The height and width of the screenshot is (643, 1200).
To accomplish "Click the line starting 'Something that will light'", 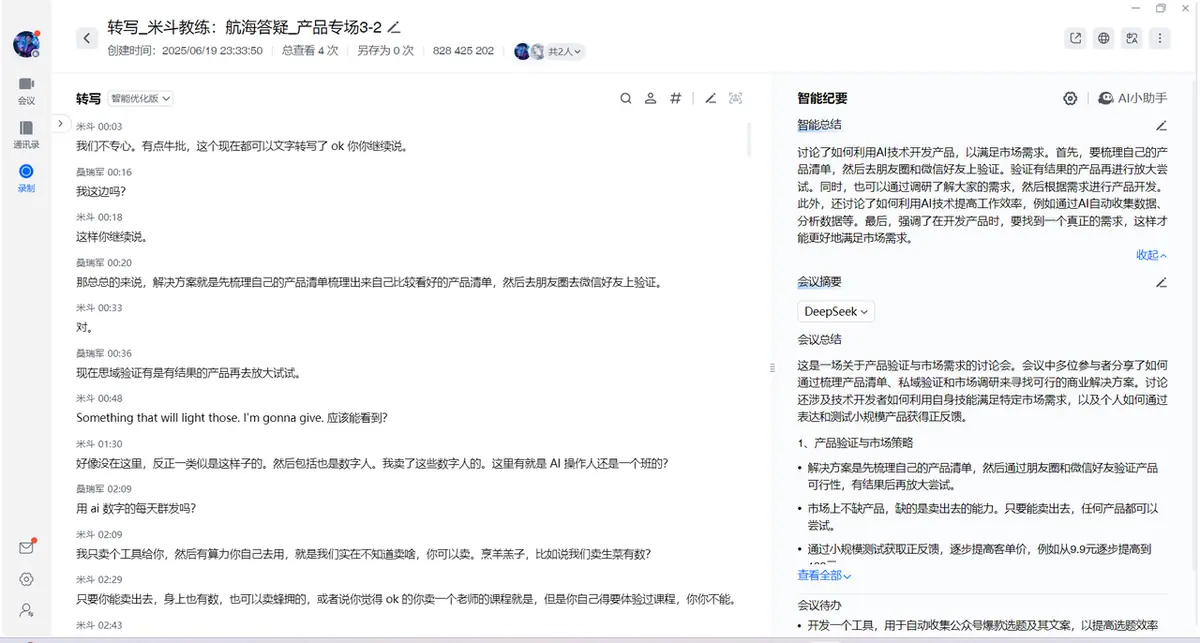I will [x=231, y=417].
